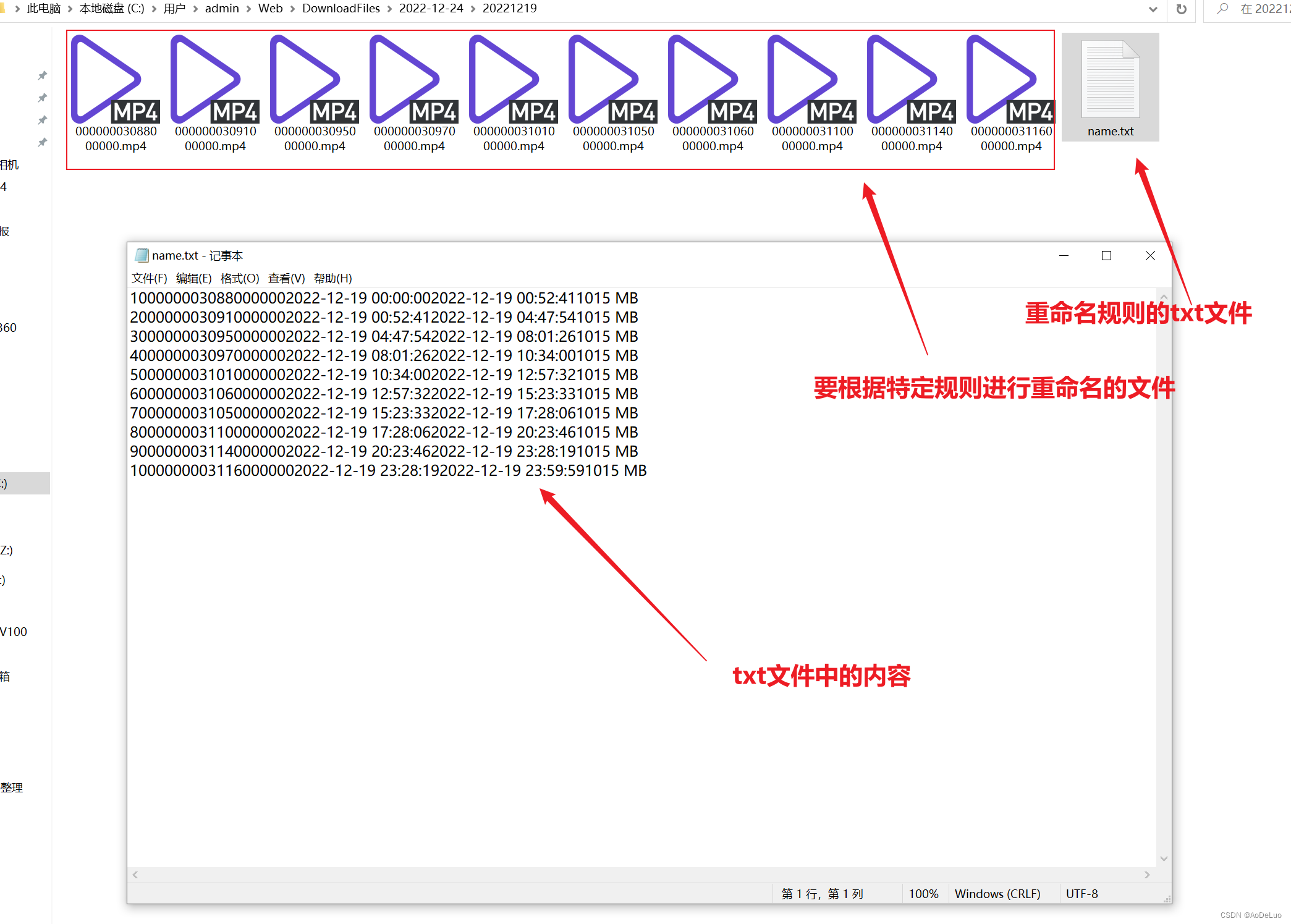1291x924 pixels.
Task: Open the 帮助(H) menu in Notepad
Action: click(x=332, y=278)
